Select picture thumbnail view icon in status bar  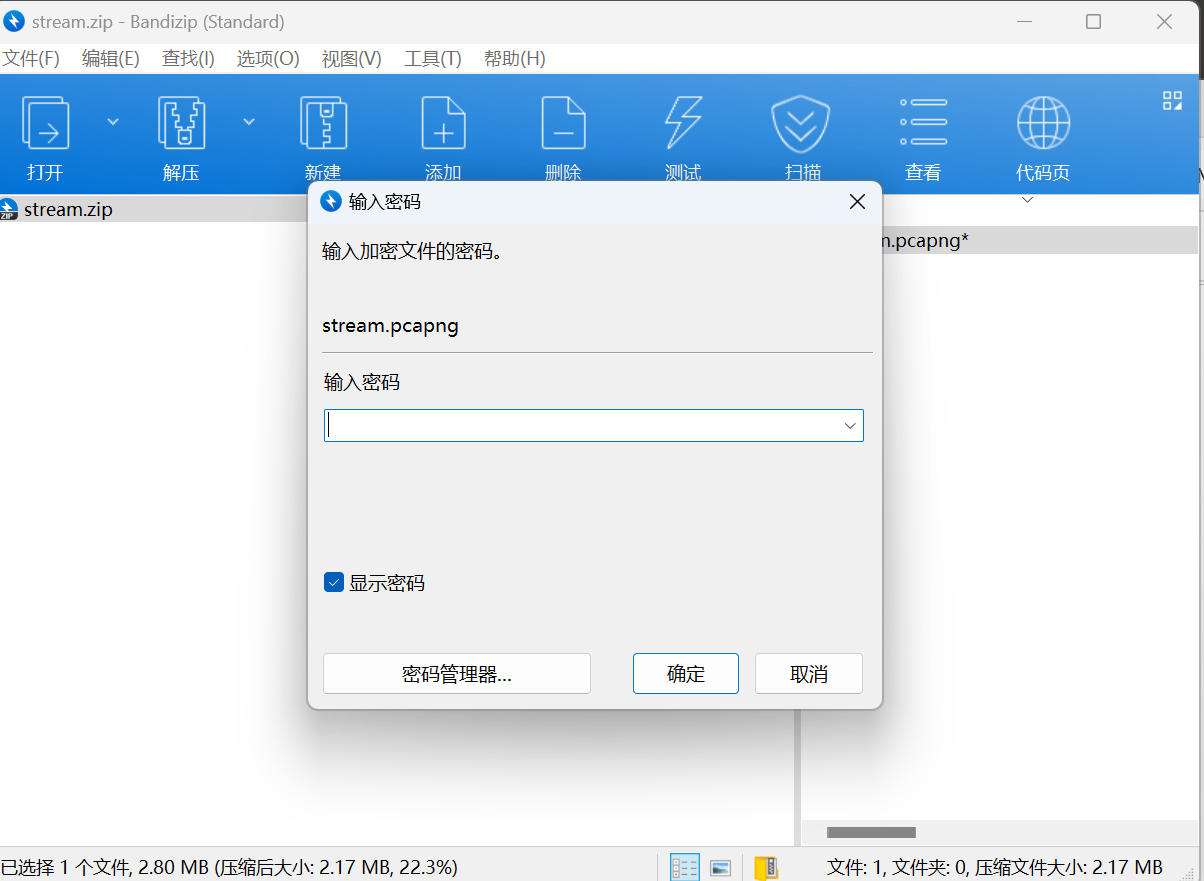pyautogui.click(x=720, y=867)
